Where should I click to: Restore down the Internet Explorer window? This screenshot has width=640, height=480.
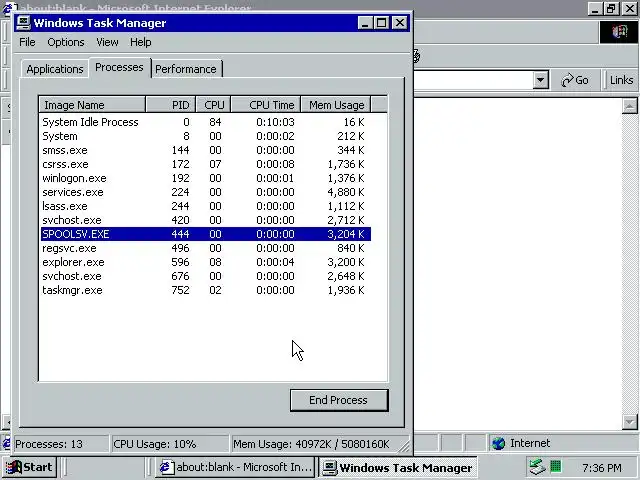coord(611,8)
